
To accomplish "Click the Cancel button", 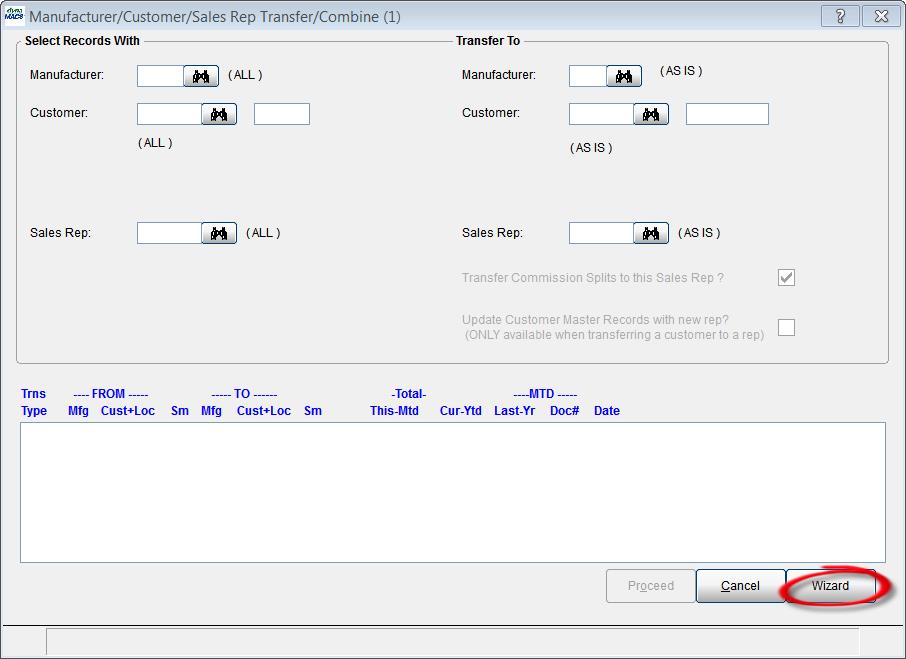I will coord(740,586).
